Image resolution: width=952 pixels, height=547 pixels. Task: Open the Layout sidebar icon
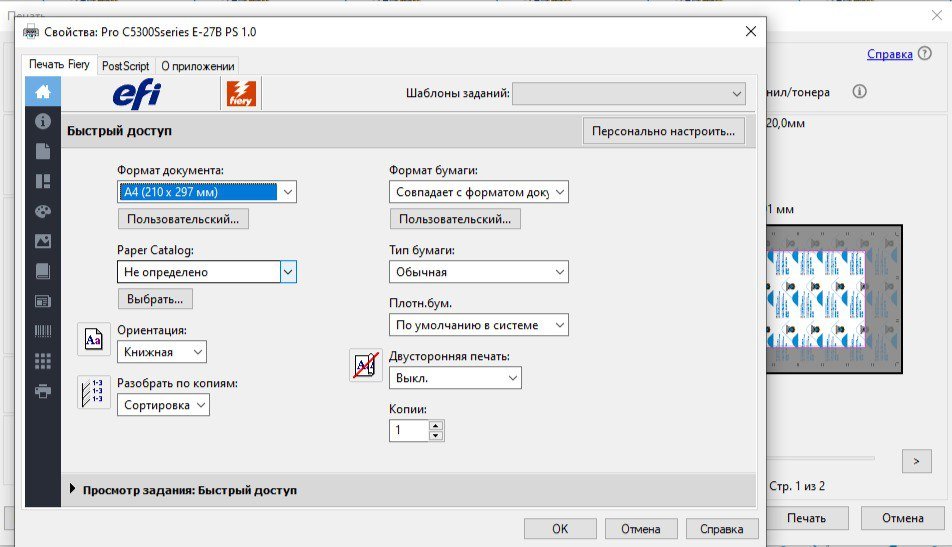[42, 181]
